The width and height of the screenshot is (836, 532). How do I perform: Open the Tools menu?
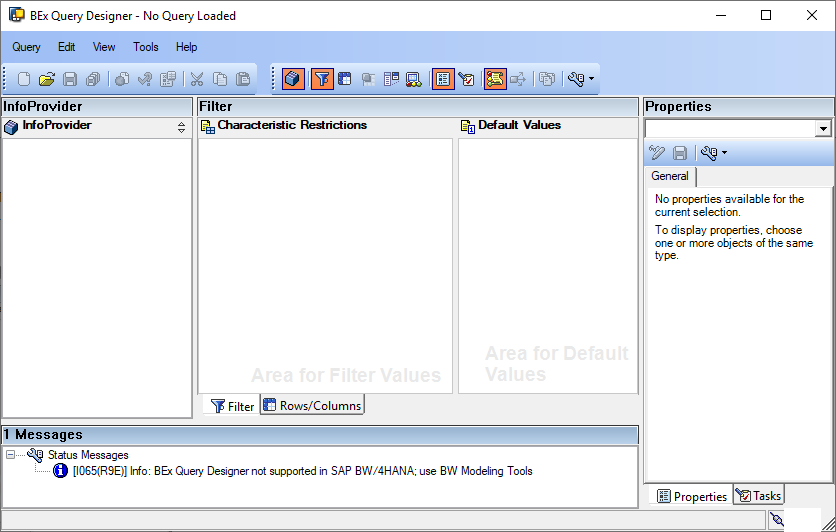pos(146,47)
